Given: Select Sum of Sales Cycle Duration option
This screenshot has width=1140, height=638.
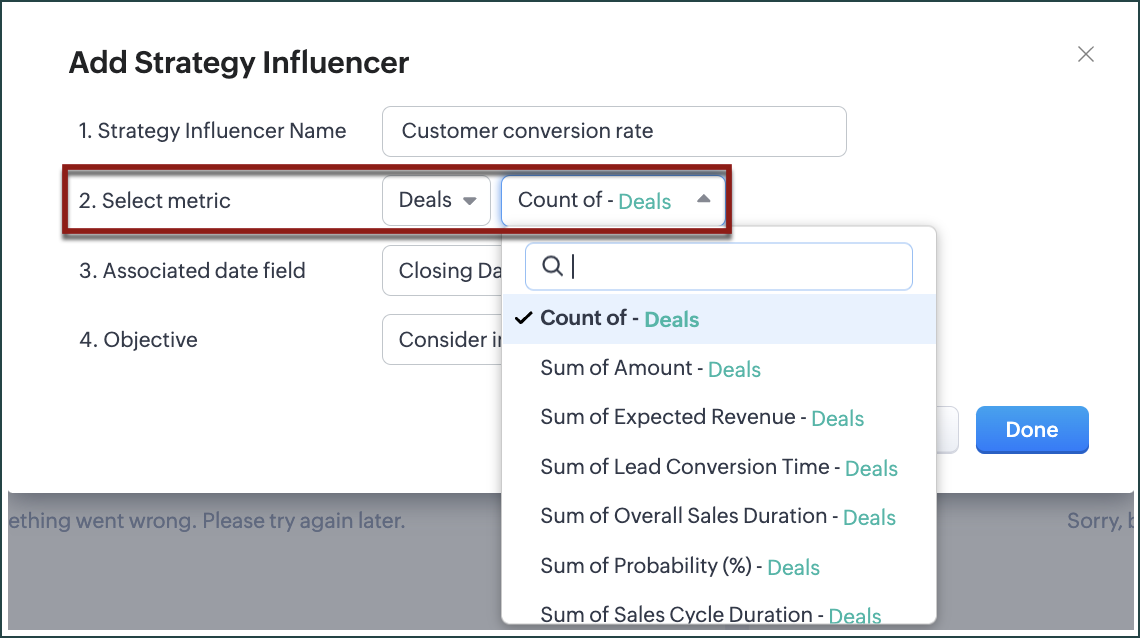Looking at the screenshot, I should [710, 615].
